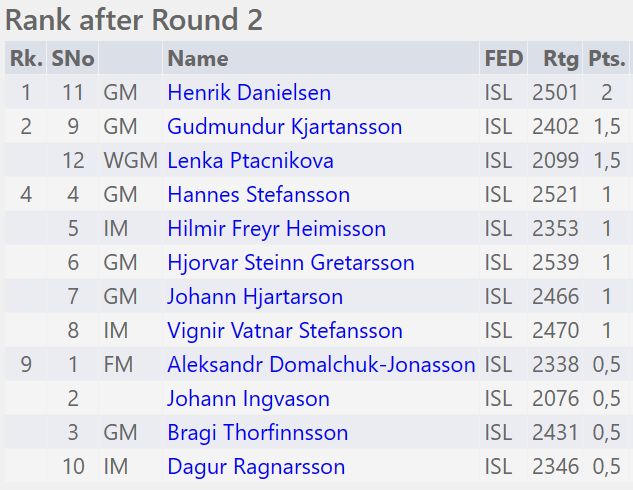The width and height of the screenshot is (633, 490).
Task: Select Hannes Stefansson's name
Action: pyautogui.click(x=258, y=195)
